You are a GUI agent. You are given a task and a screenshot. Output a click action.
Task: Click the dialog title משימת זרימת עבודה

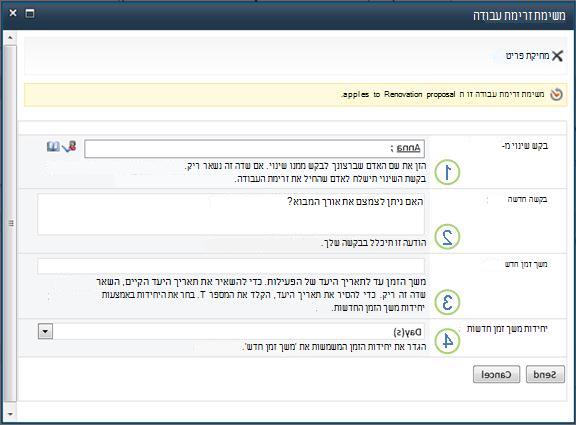pyautogui.click(x=519, y=15)
